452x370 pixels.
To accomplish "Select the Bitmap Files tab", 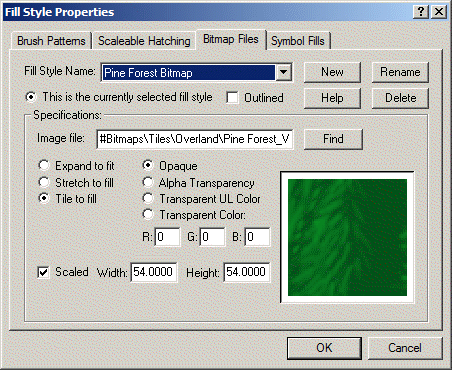I will 231,39.
